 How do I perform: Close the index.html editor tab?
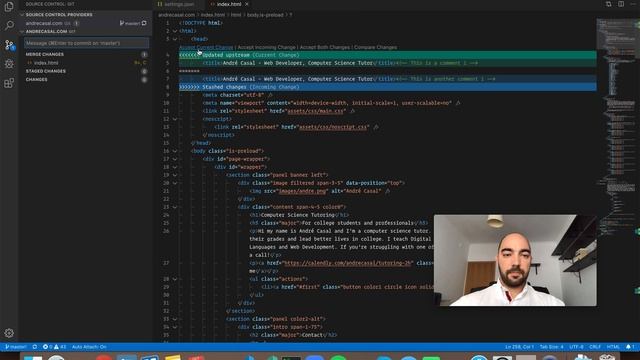click(x=247, y=4)
